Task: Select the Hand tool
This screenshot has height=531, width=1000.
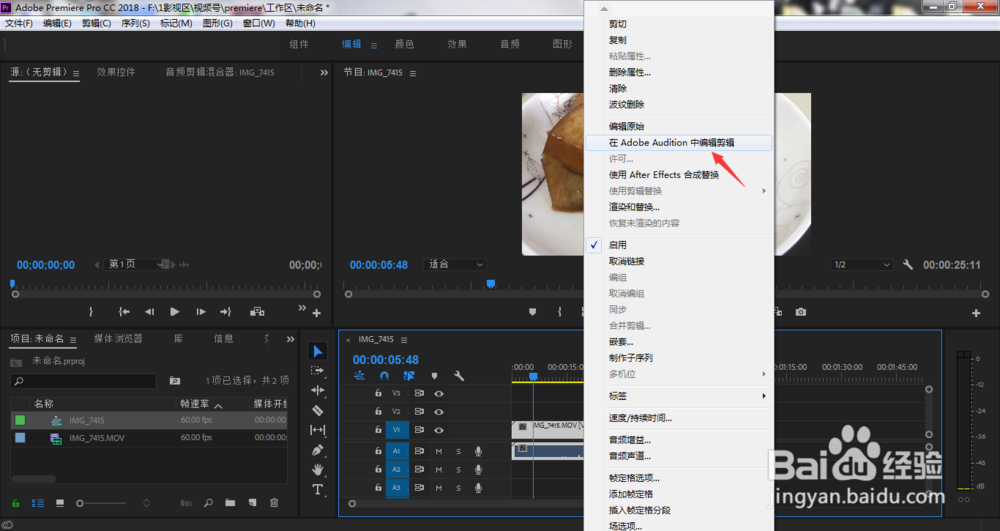Action: (x=318, y=470)
